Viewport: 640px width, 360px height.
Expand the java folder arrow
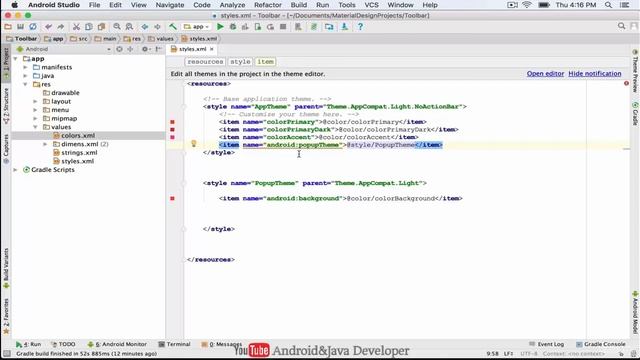(x=25, y=76)
